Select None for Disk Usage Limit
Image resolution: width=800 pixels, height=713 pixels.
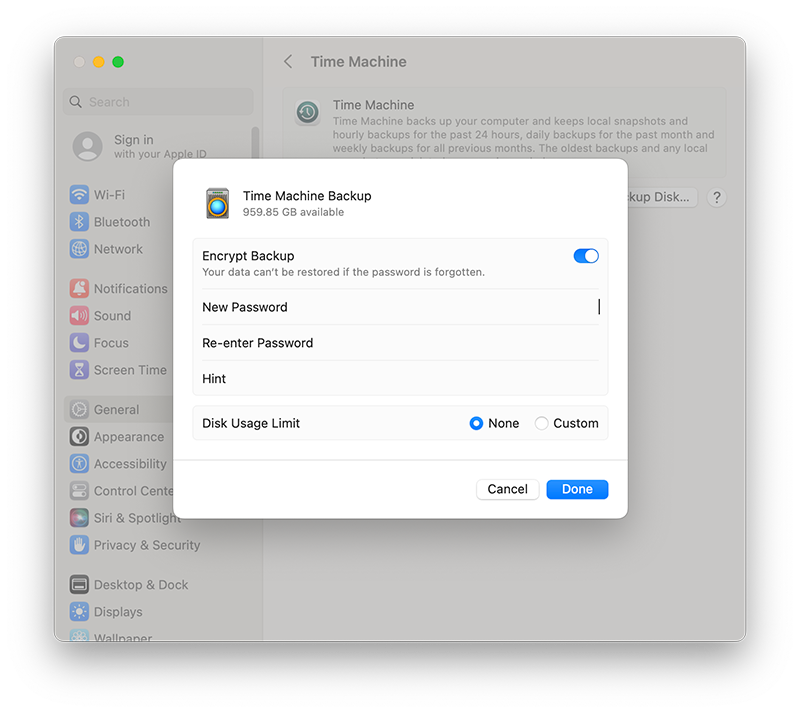click(476, 424)
